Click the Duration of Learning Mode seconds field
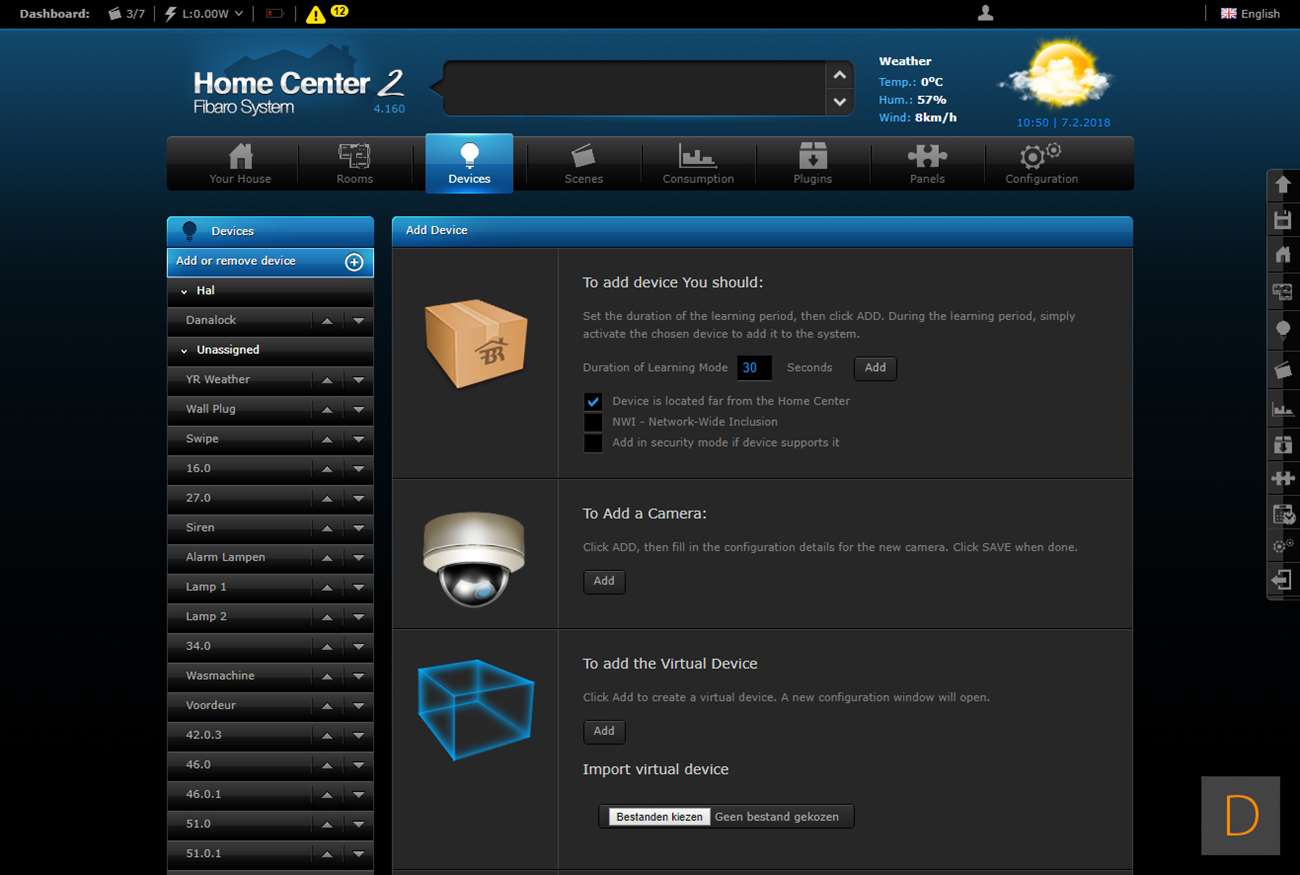This screenshot has width=1300, height=875. tap(754, 368)
